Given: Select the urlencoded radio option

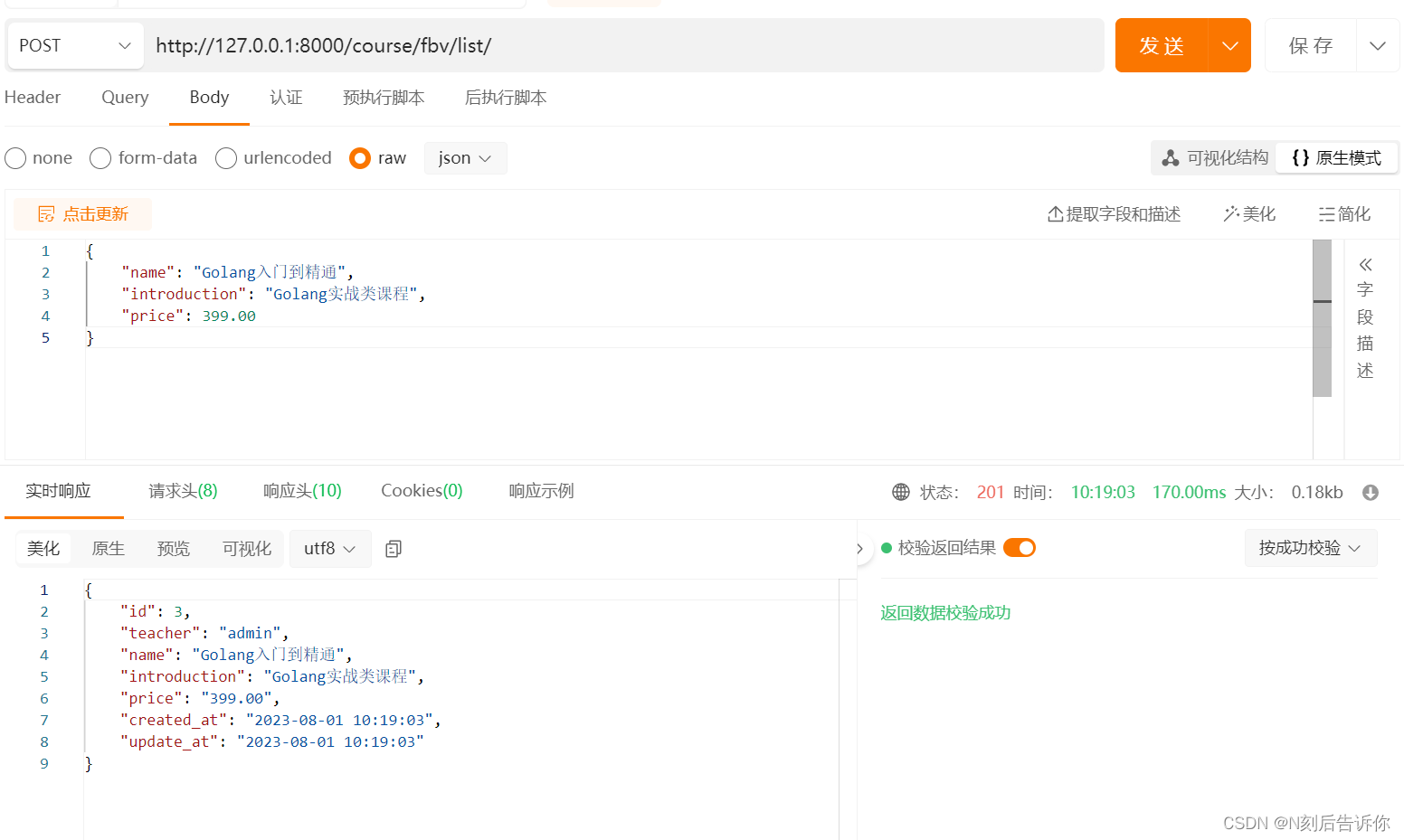Looking at the screenshot, I should tap(226, 158).
